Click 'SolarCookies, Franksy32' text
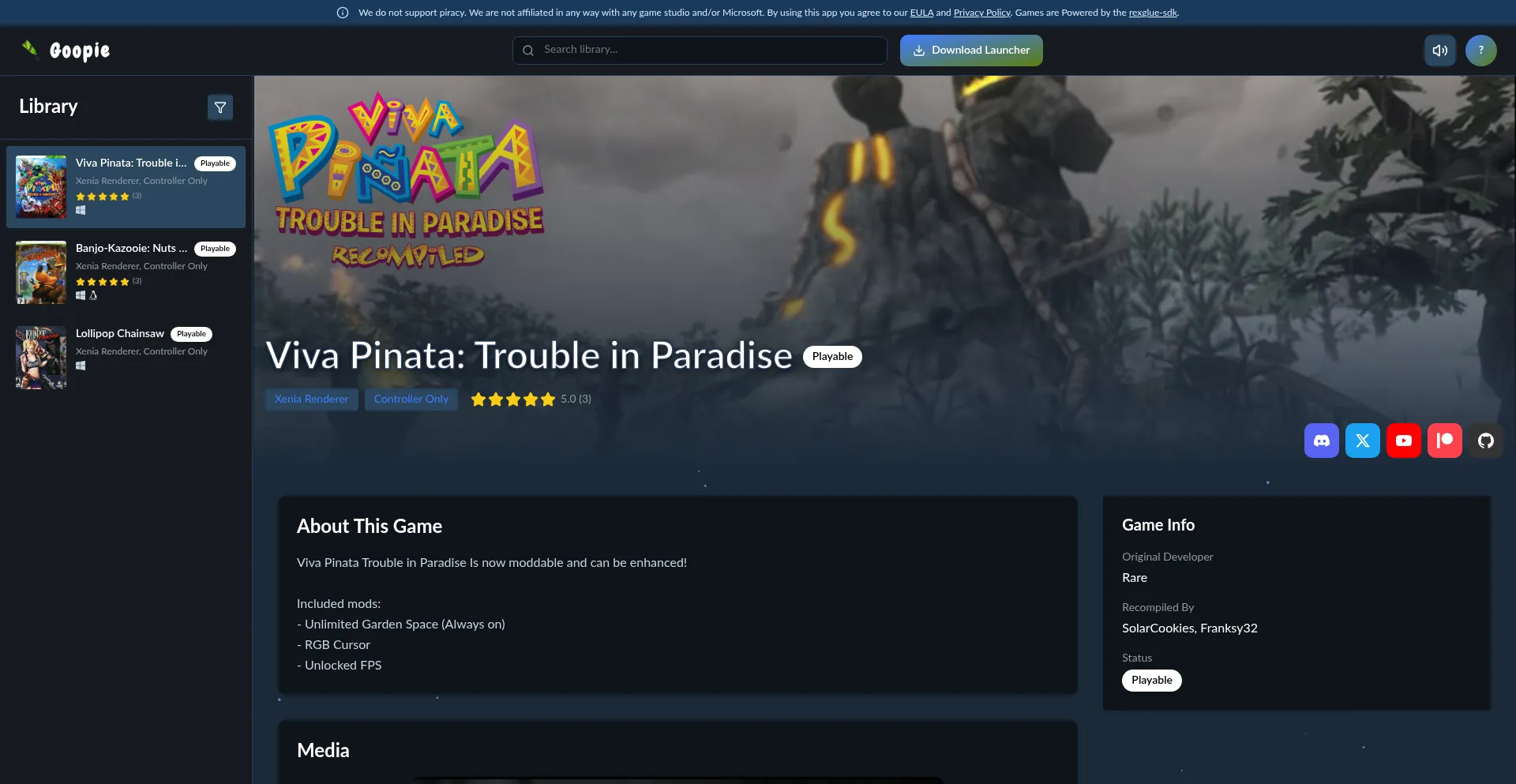The width and height of the screenshot is (1516, 784). tap(1190, 628)
